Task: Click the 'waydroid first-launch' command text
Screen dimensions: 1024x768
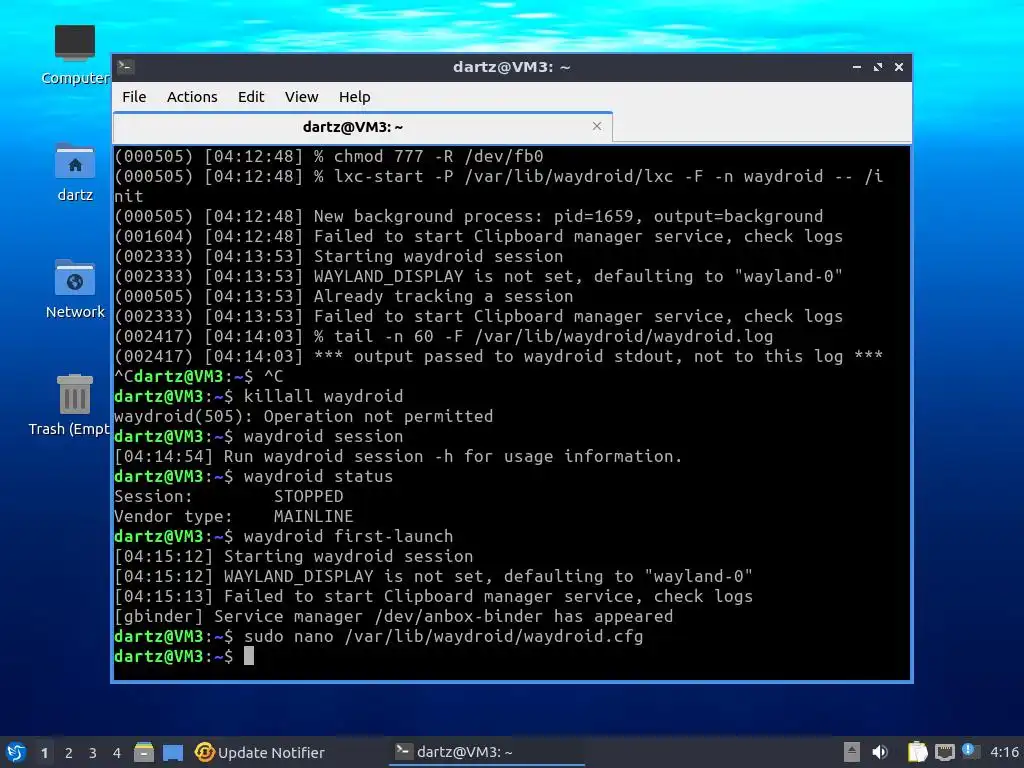Action: coord(348,536)
